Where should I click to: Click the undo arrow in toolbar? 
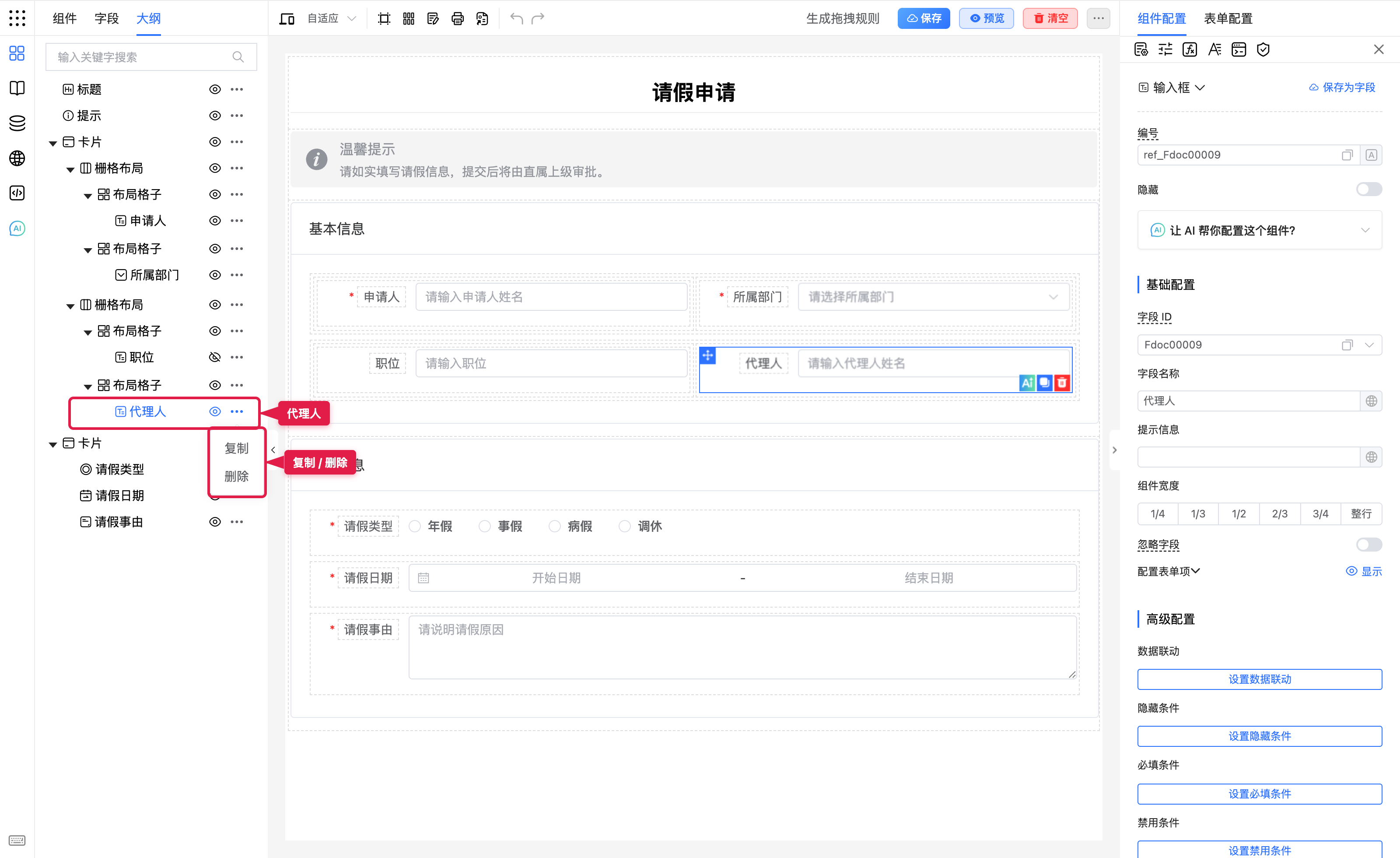coord(516,18)
